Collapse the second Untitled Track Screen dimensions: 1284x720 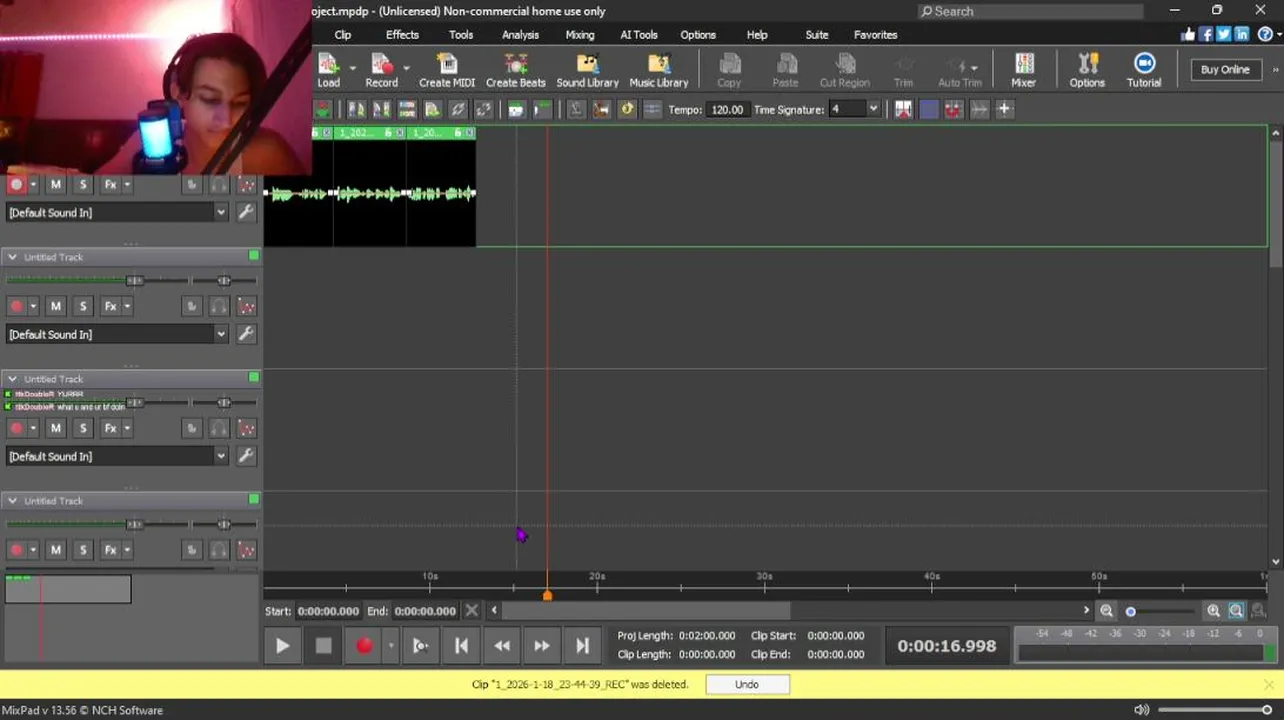click(13, 257)
